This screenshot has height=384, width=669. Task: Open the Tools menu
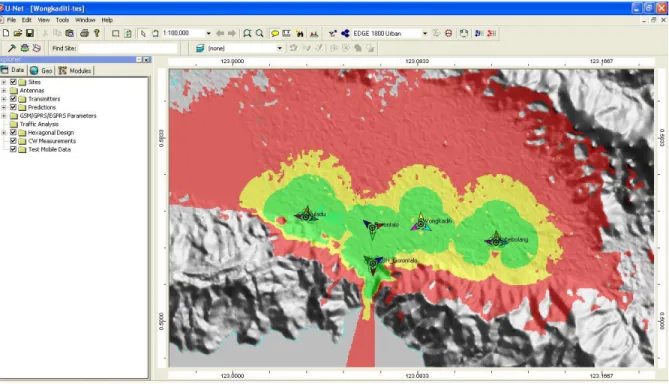[62, 20]
